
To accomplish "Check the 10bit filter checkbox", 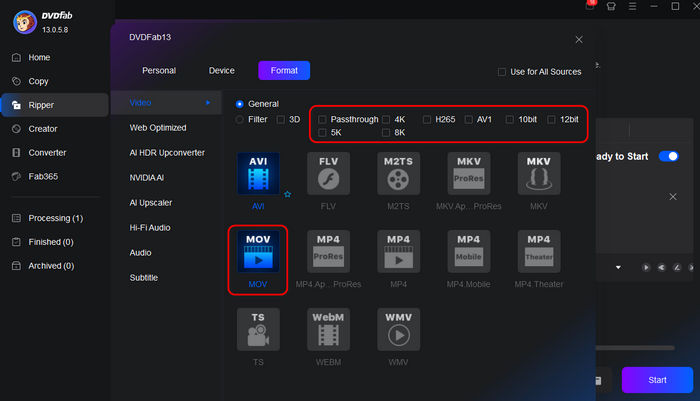I will (509, 120).
